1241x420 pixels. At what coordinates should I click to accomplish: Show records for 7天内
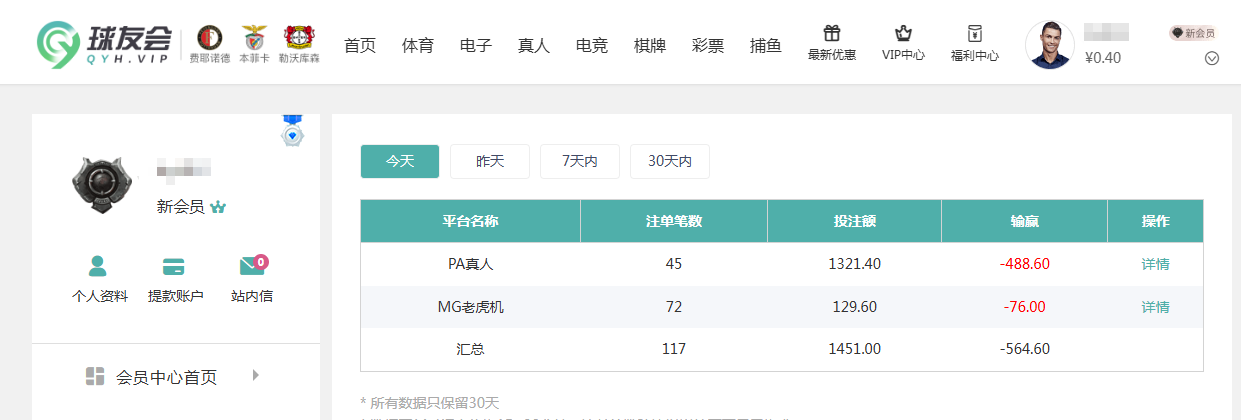pos(580,161)
